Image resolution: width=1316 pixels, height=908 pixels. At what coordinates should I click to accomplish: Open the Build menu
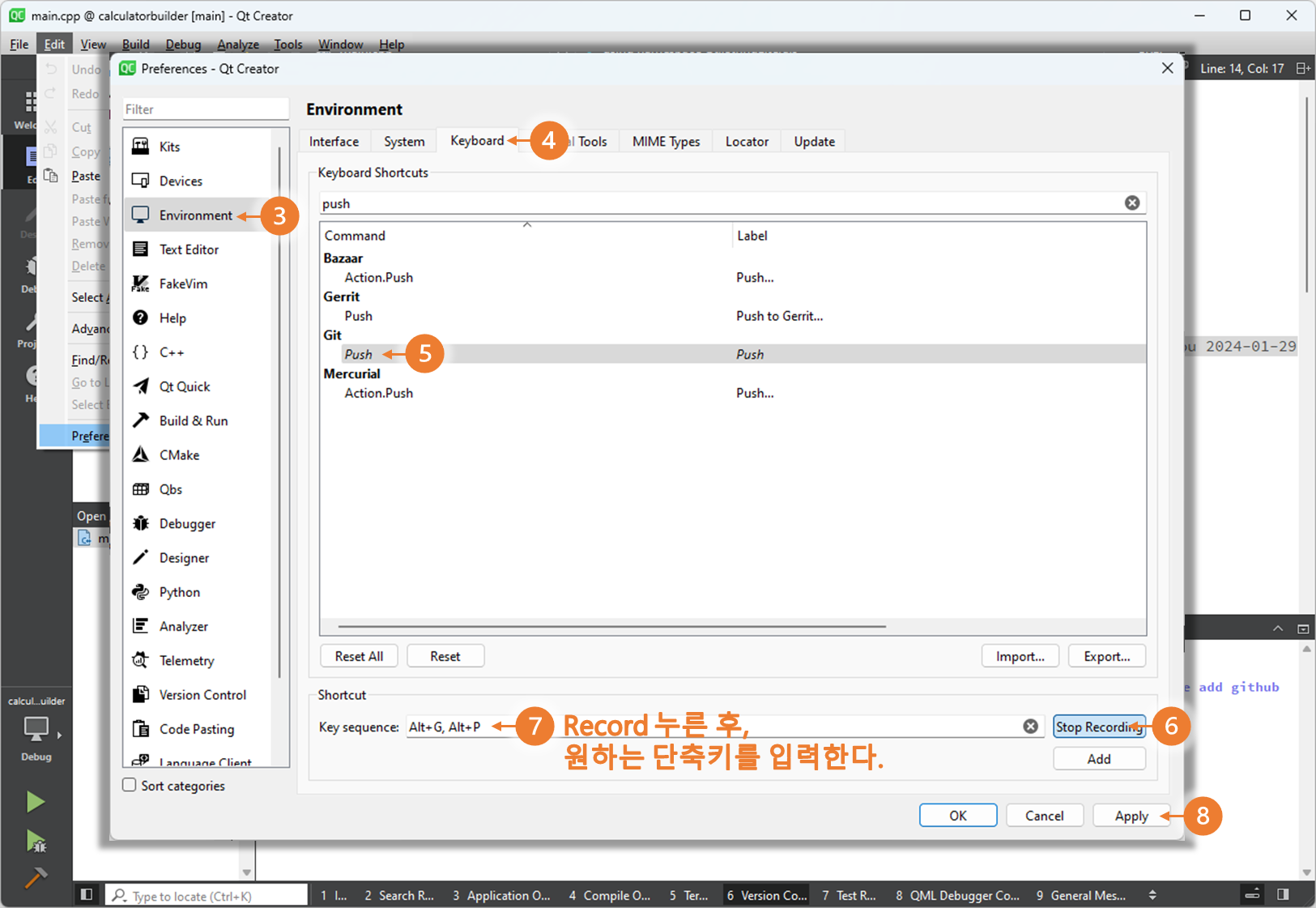click(135, 45)
